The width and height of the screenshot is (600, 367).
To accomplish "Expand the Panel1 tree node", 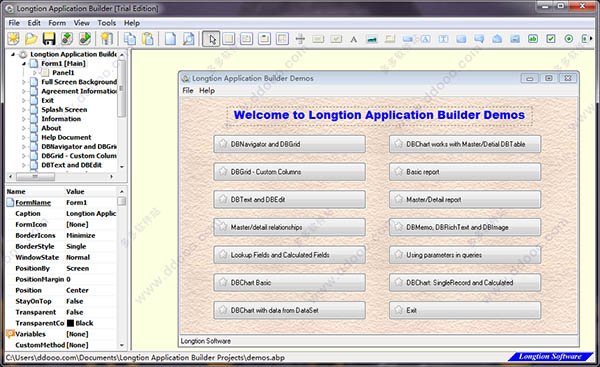I will coord(34,73).
